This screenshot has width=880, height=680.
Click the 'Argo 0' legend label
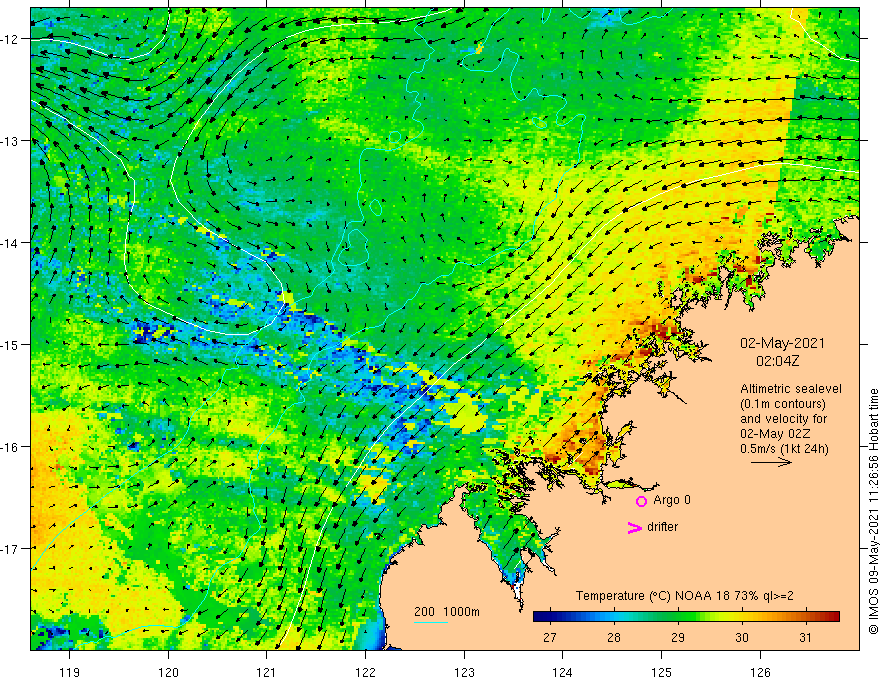[672, 500]
